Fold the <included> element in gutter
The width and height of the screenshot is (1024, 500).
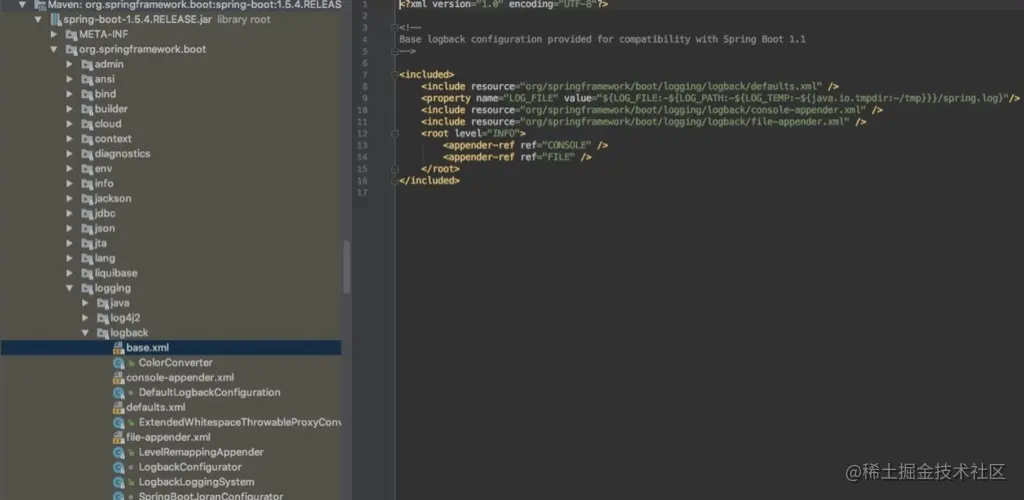point(394,74)
